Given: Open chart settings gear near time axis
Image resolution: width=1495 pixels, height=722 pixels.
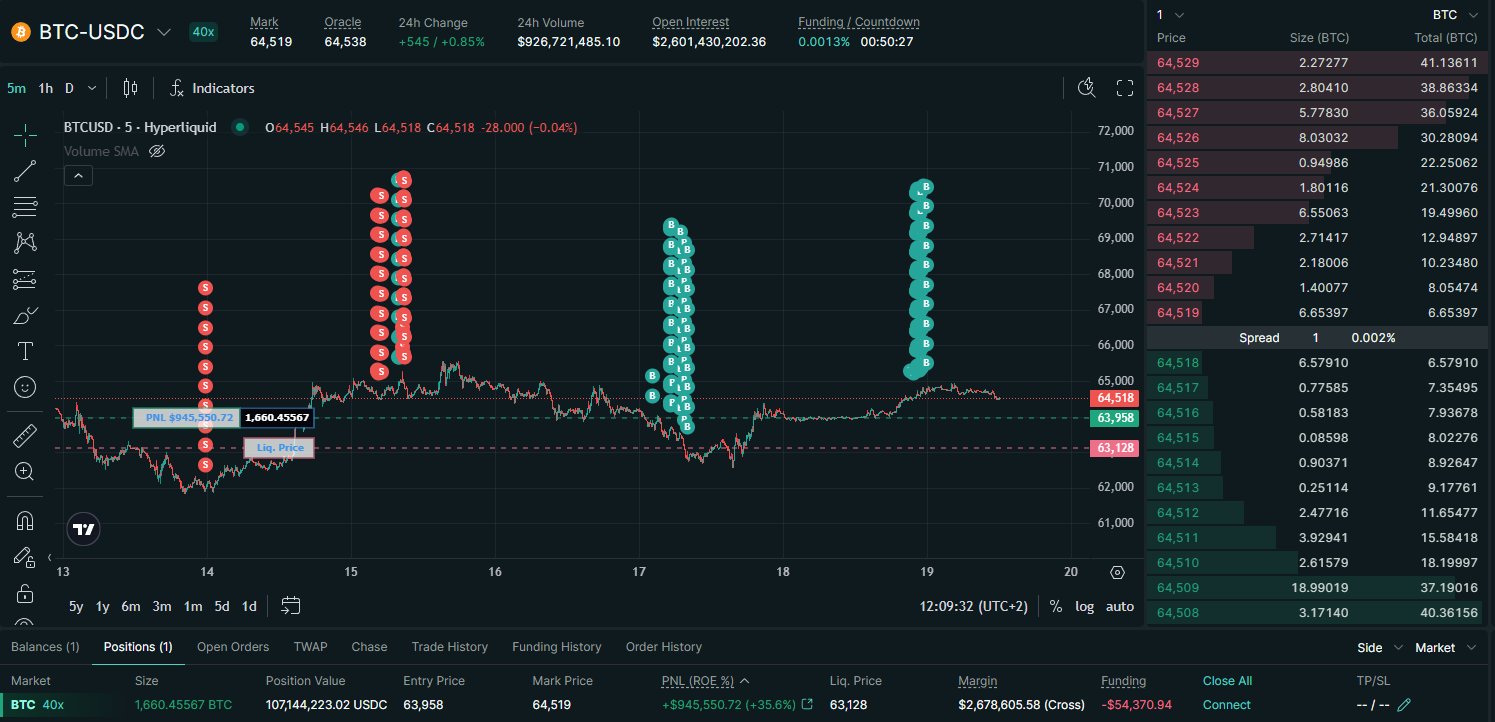Looking at the screenshot, I should tap(1117, 572).
